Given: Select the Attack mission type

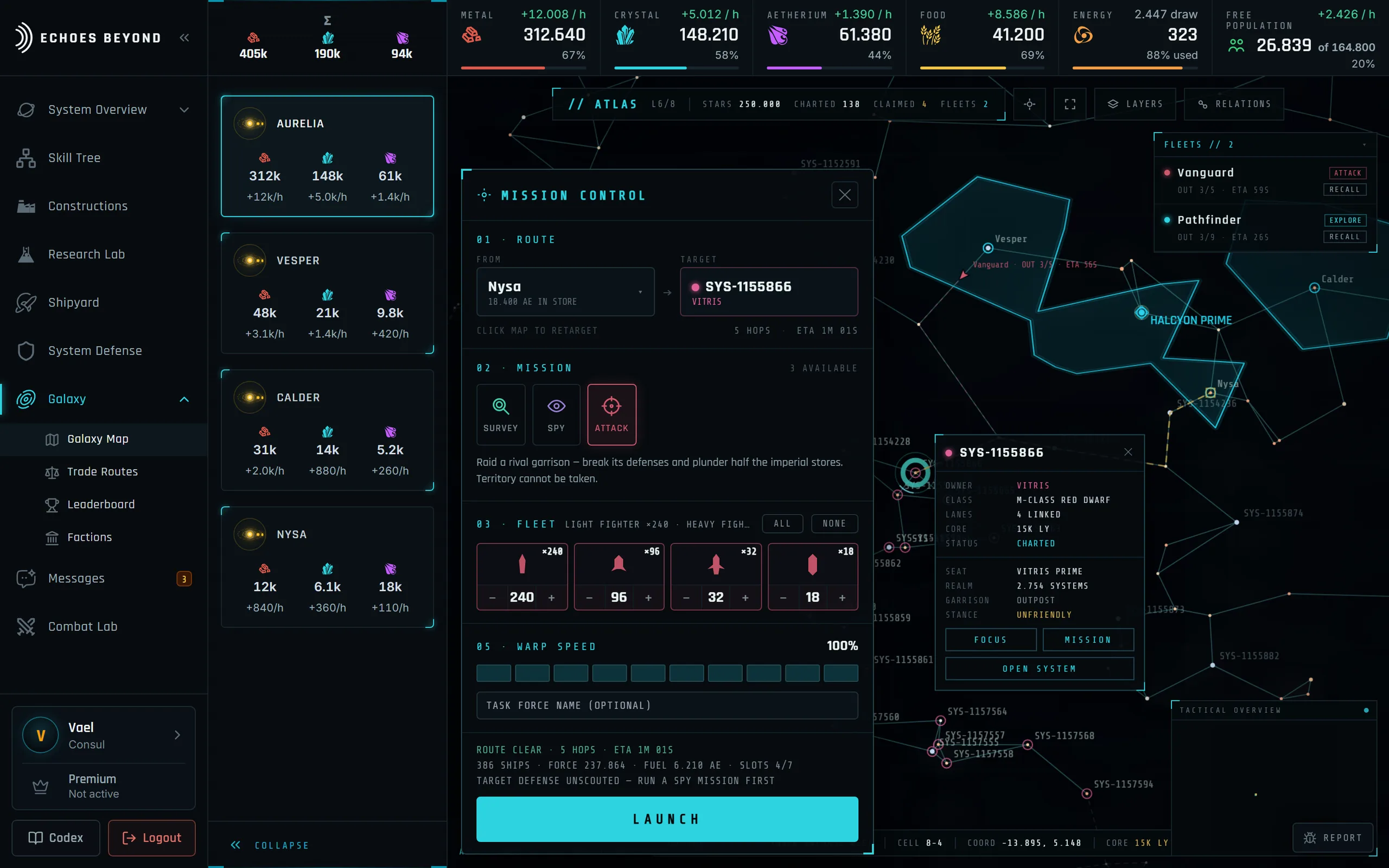Looking at the screenshot, I should tap(612, 414).
